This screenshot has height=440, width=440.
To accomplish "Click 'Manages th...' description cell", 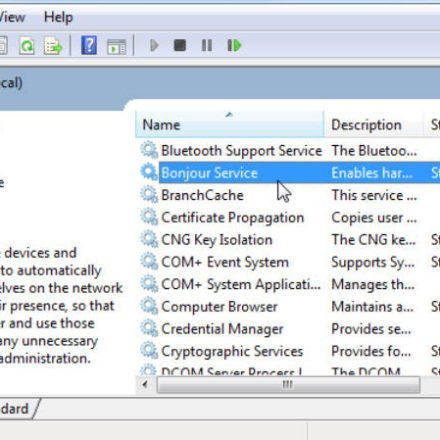I will [x=373, y=285].
